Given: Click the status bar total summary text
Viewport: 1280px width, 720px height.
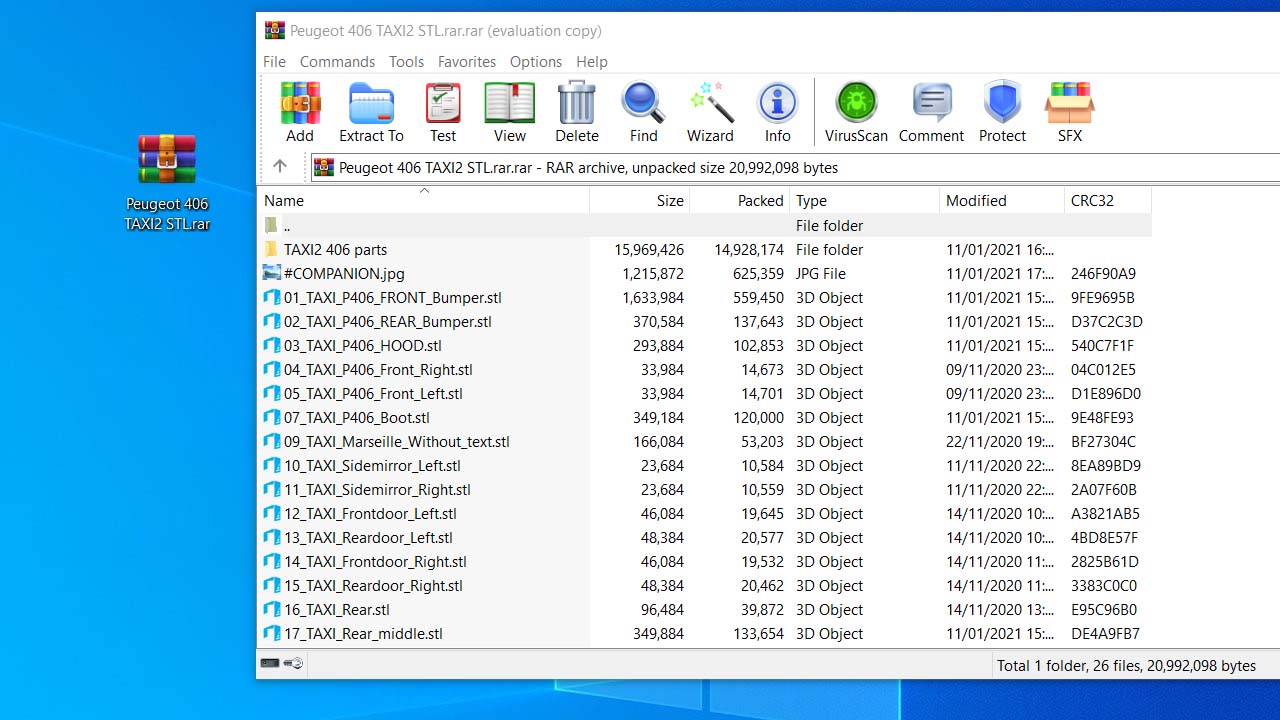Looking at the screenshot, I should coord(1126,665).
